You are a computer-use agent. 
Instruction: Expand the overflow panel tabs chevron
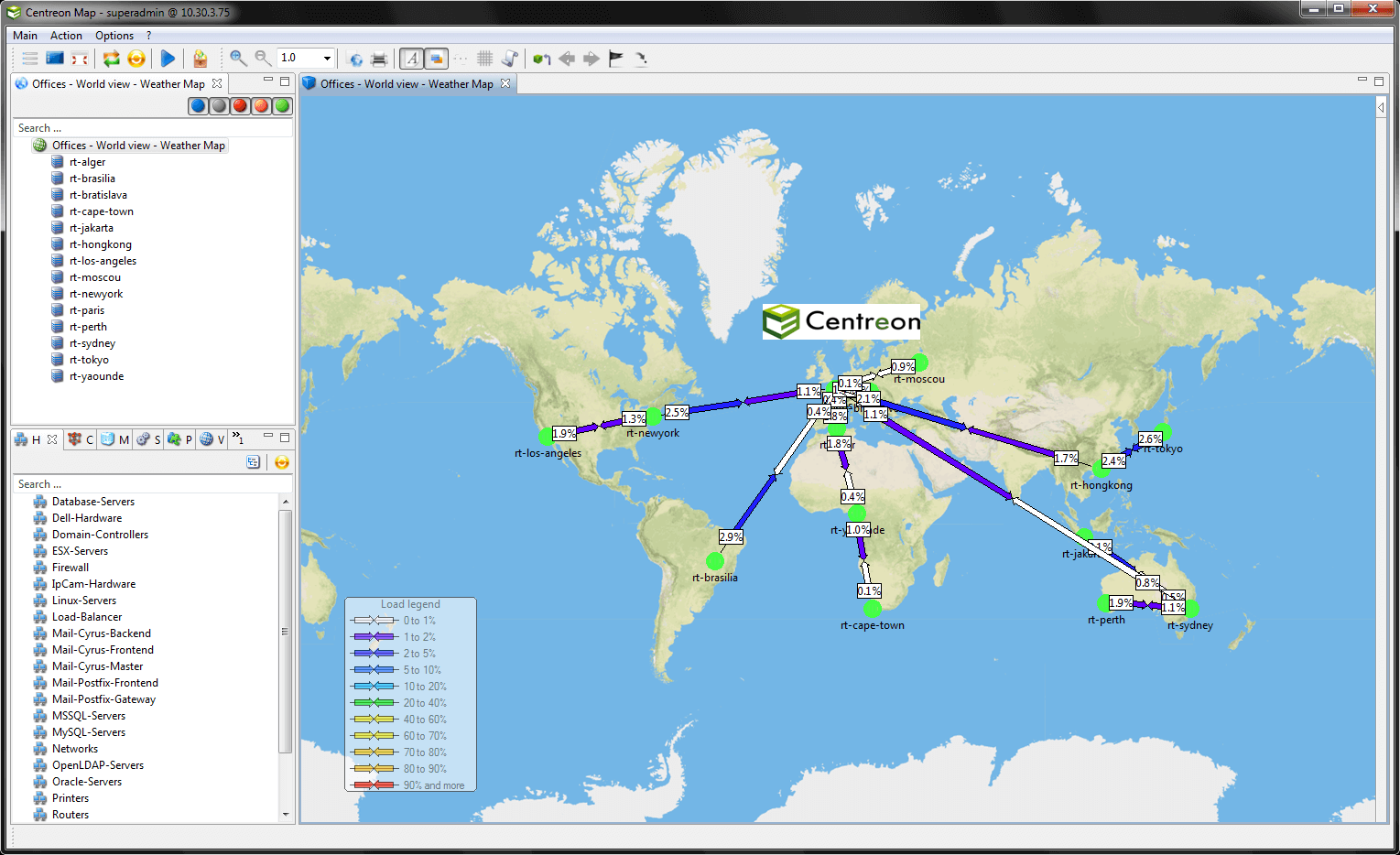point(235,436)
